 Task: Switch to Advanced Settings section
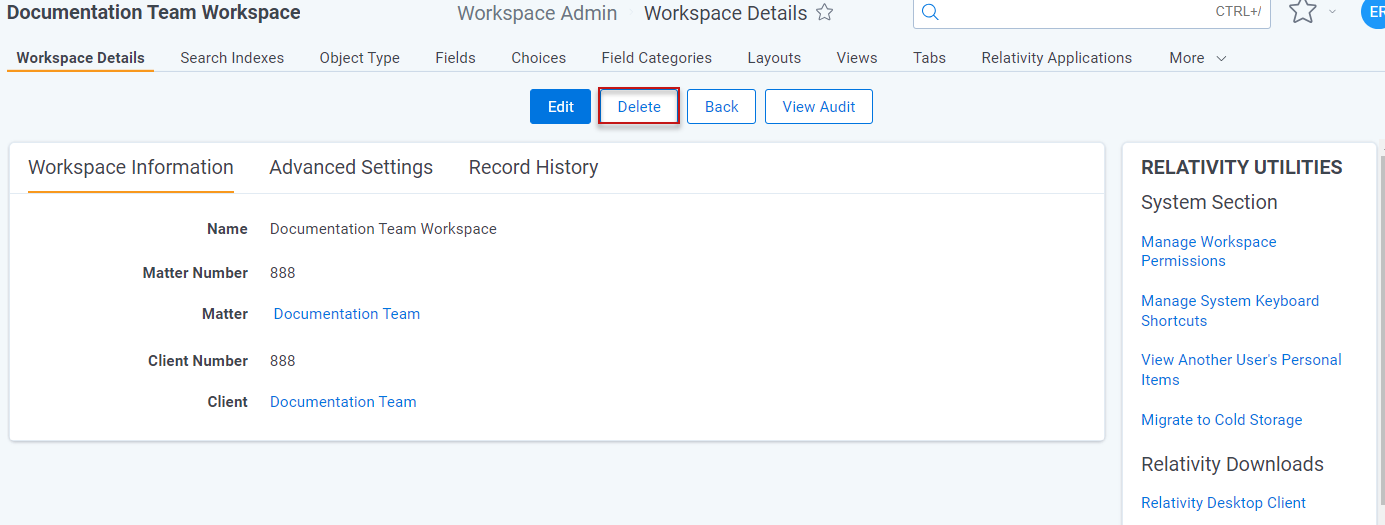pyautogui.click(x=351, y=167)
